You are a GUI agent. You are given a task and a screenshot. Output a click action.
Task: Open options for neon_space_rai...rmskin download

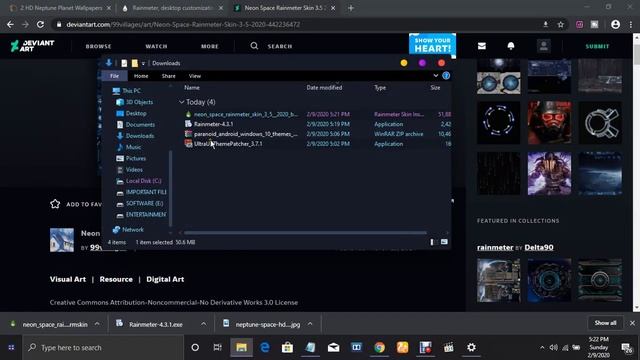click(97, 324)
